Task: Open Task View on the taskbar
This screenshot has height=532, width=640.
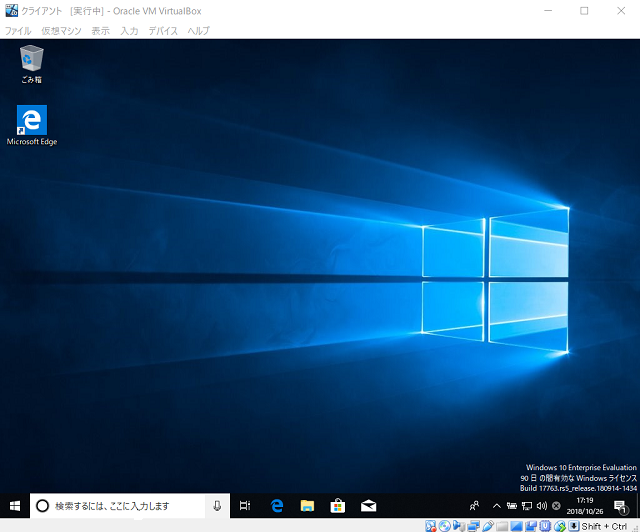Action: coord(245,506)
